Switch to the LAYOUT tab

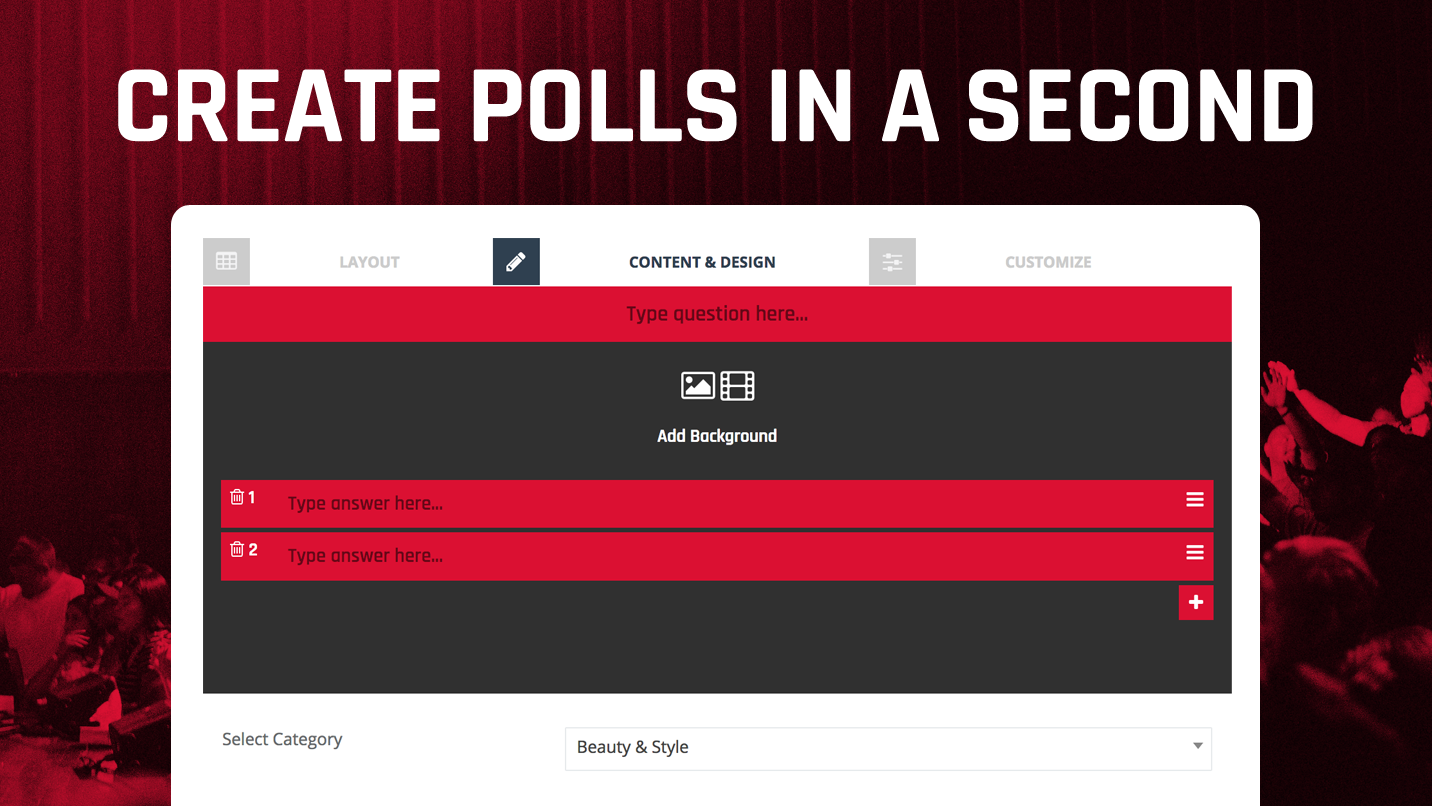[368, 261]
